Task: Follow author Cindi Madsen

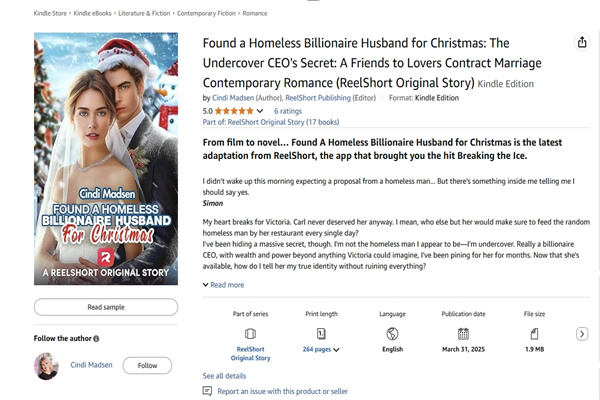Action: pyautogui.click(x=147, y=366)
